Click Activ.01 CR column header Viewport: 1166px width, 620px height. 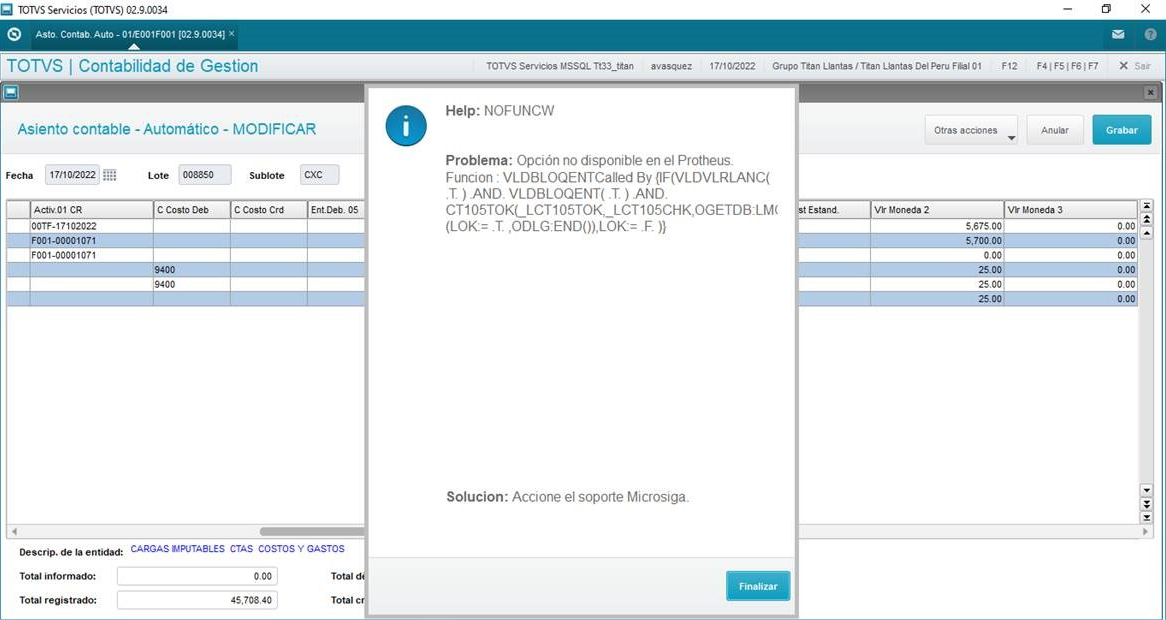91,210
